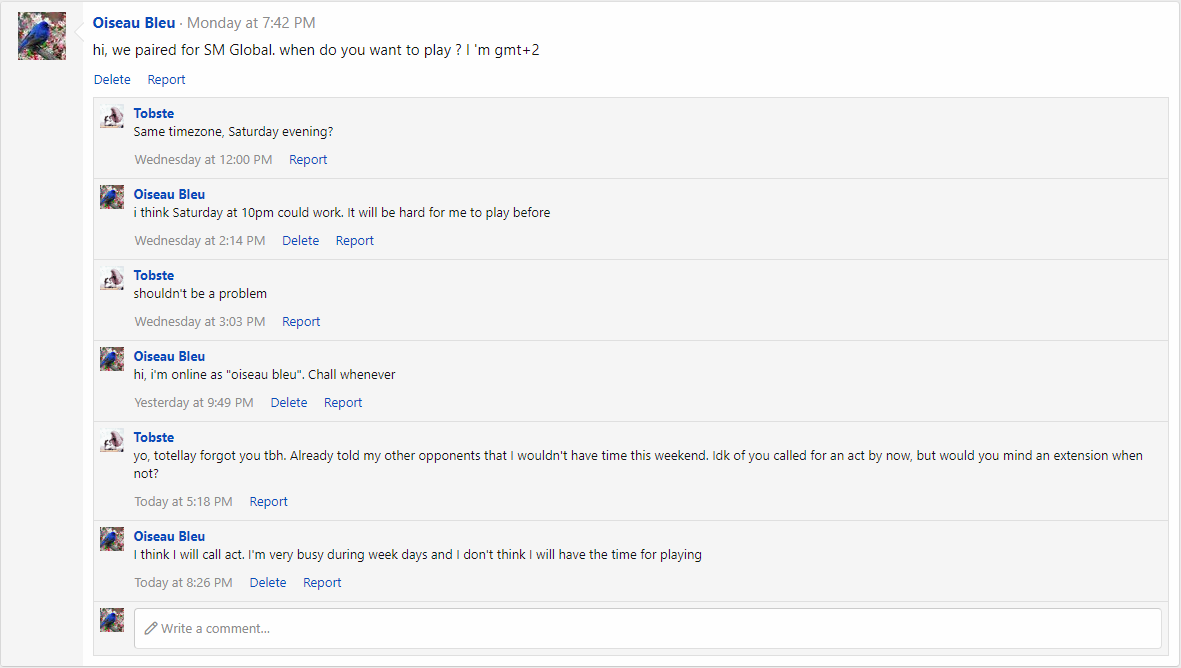Viewport: 1181px width, 668px height.
Task: Delete the main profile post
Action: click(112, 80)
